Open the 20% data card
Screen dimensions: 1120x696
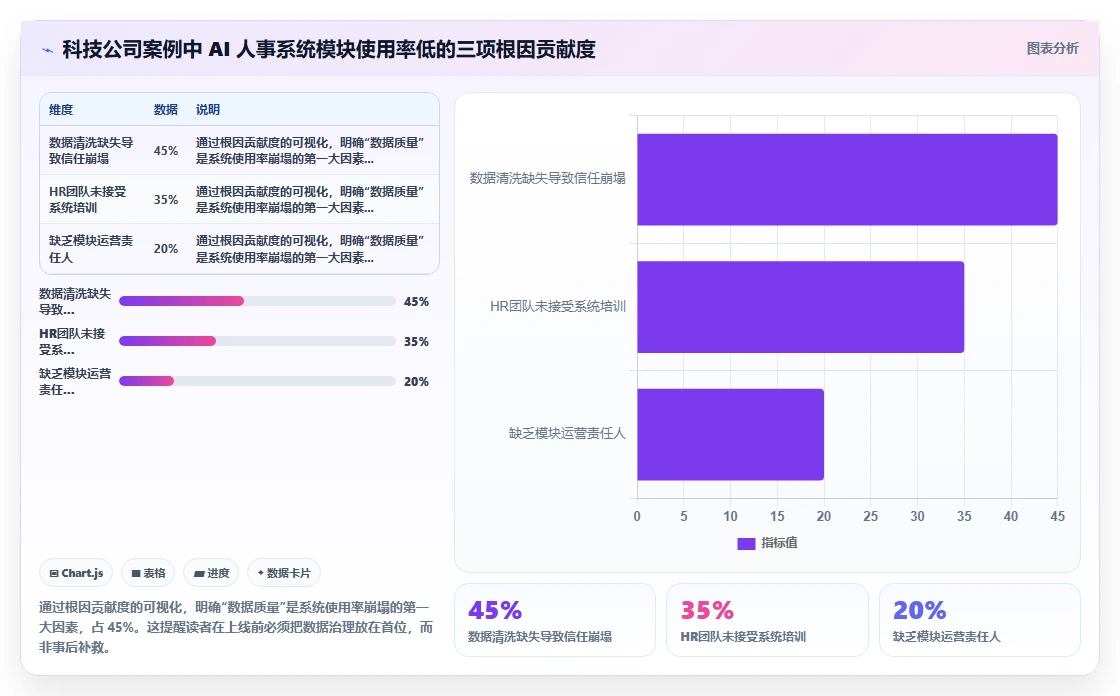tap(979, 620)
